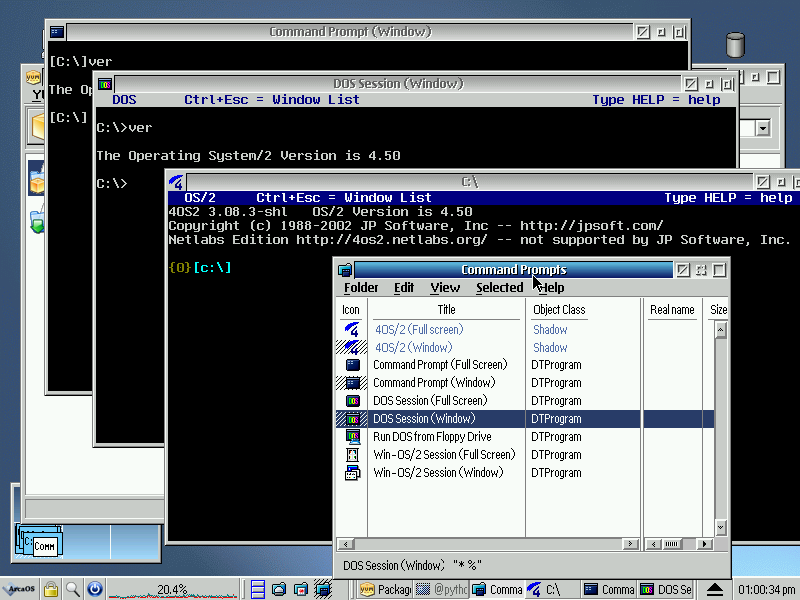Select the Command Prompt (Full Screen) icon
This screenshot has height=600, width=800.
(353, 365)
